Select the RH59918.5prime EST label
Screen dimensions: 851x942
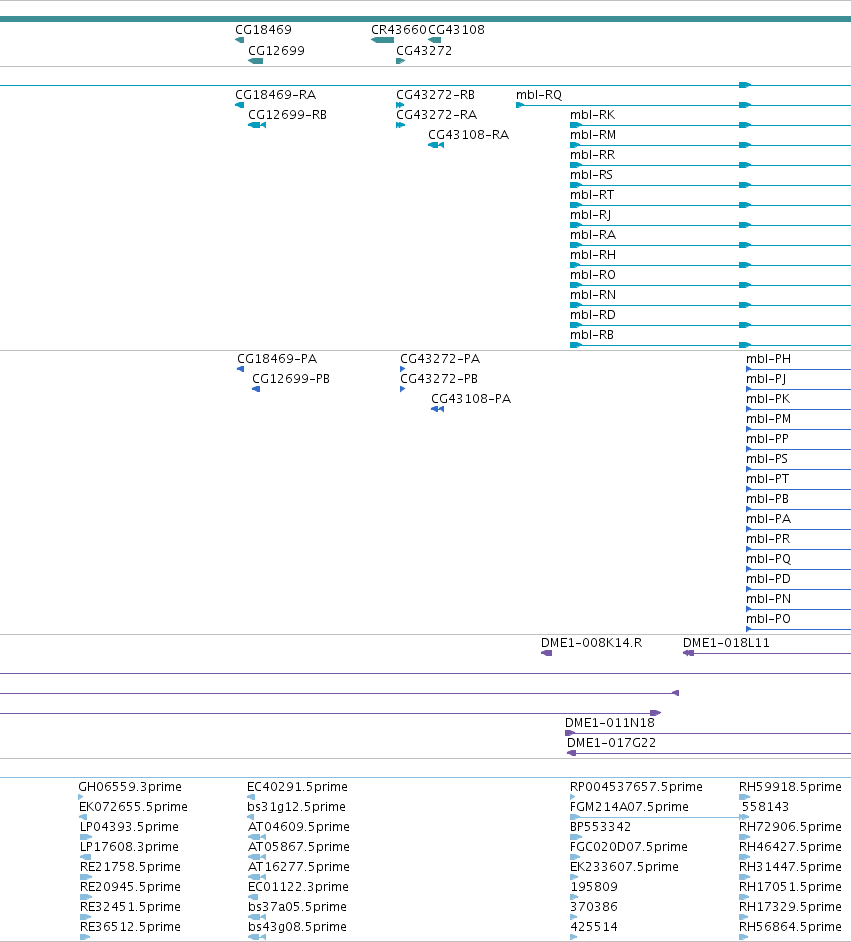[x=790, y=786]
